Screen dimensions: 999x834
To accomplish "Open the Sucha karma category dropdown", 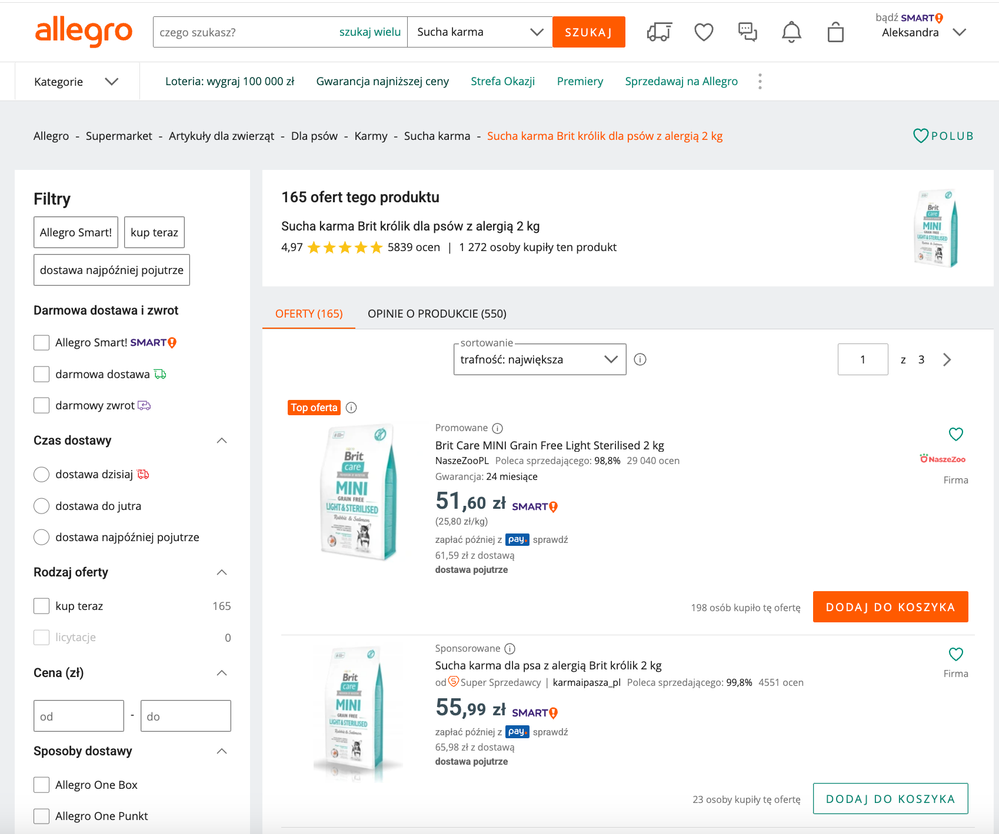I will 480,32.
